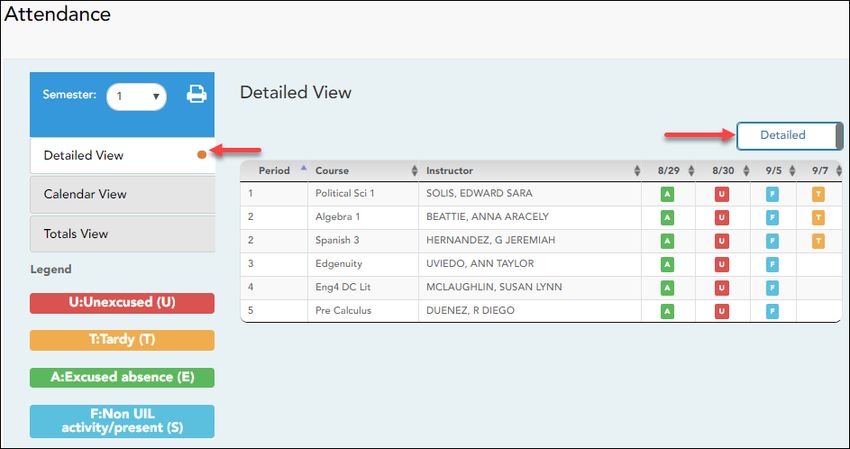Click the 8/29 date column header
The height and width of the screenshot is (449, 850).
click(x=668, y=171)
